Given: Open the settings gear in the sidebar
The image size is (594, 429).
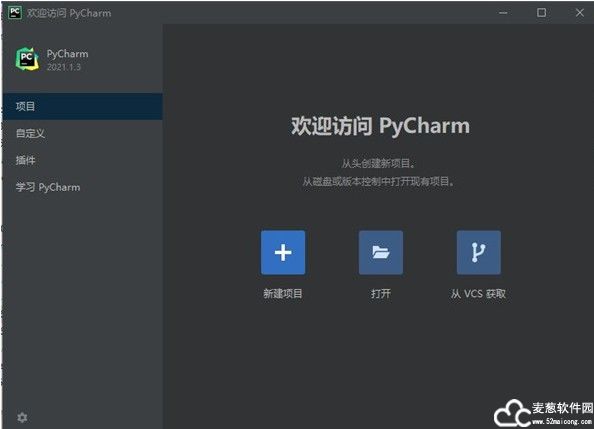Looking at the screenshot, I should tap(22, 418).
